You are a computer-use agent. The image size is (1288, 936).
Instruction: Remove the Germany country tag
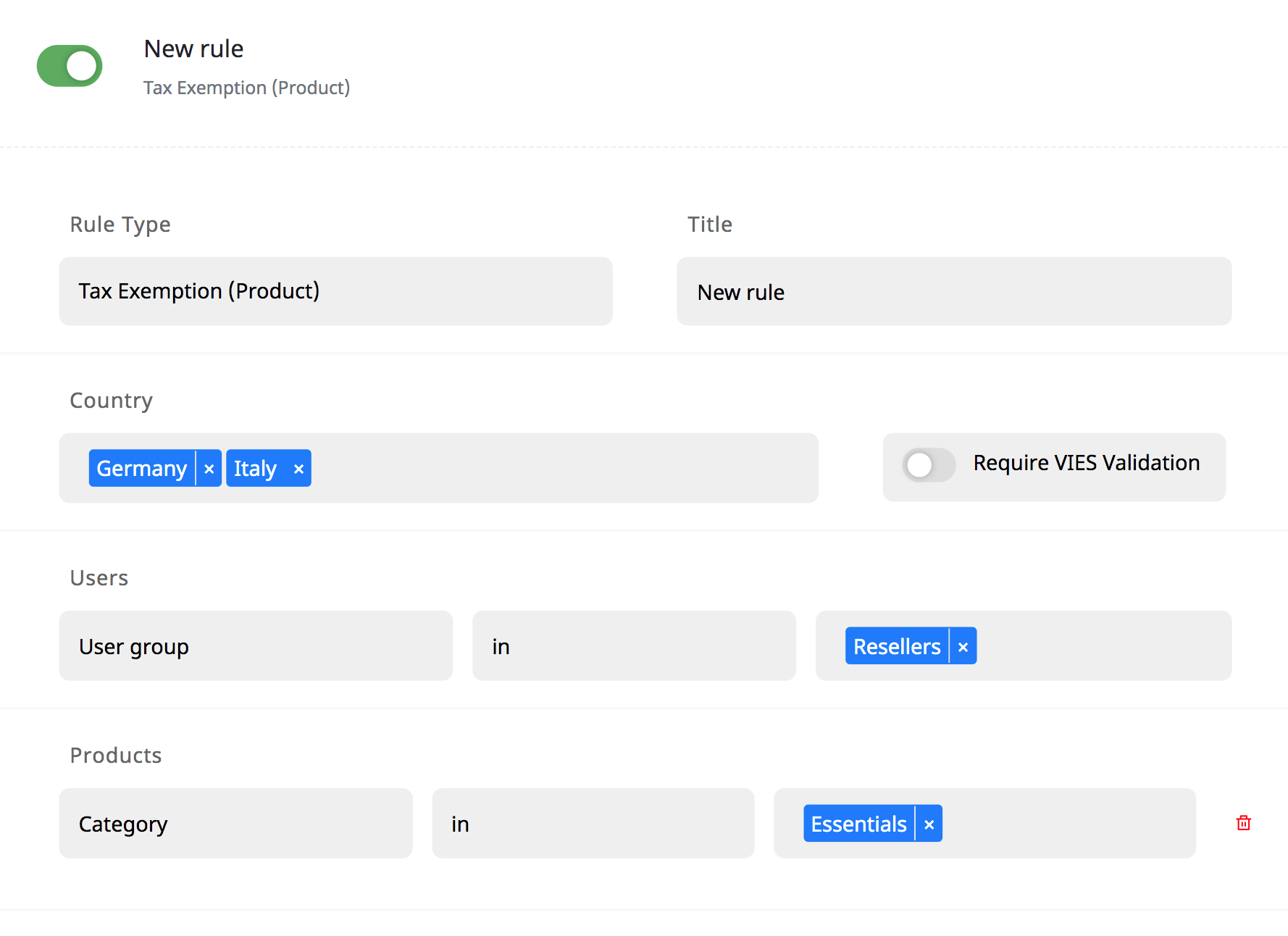pos(209,469)
